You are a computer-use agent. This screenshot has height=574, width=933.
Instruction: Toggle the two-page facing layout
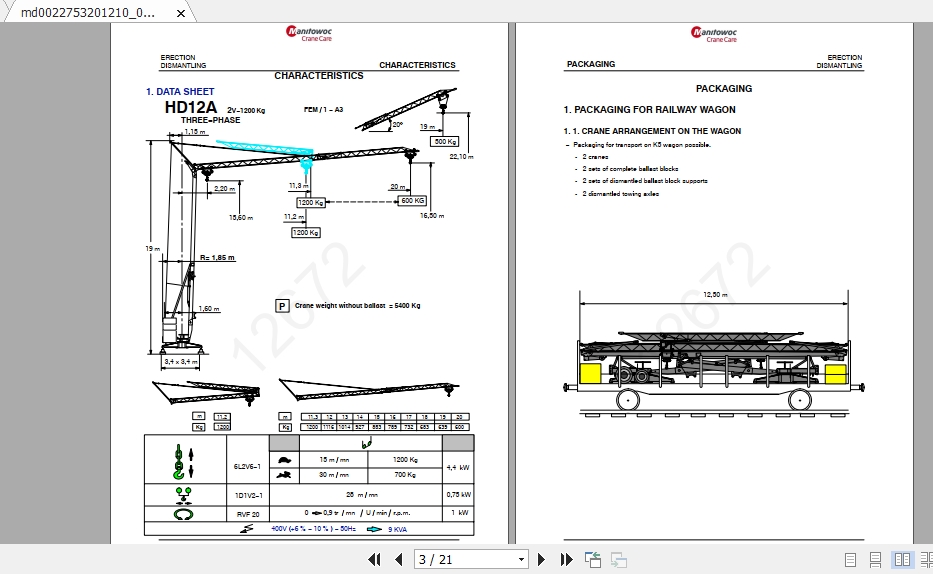(x=902, y=560)
